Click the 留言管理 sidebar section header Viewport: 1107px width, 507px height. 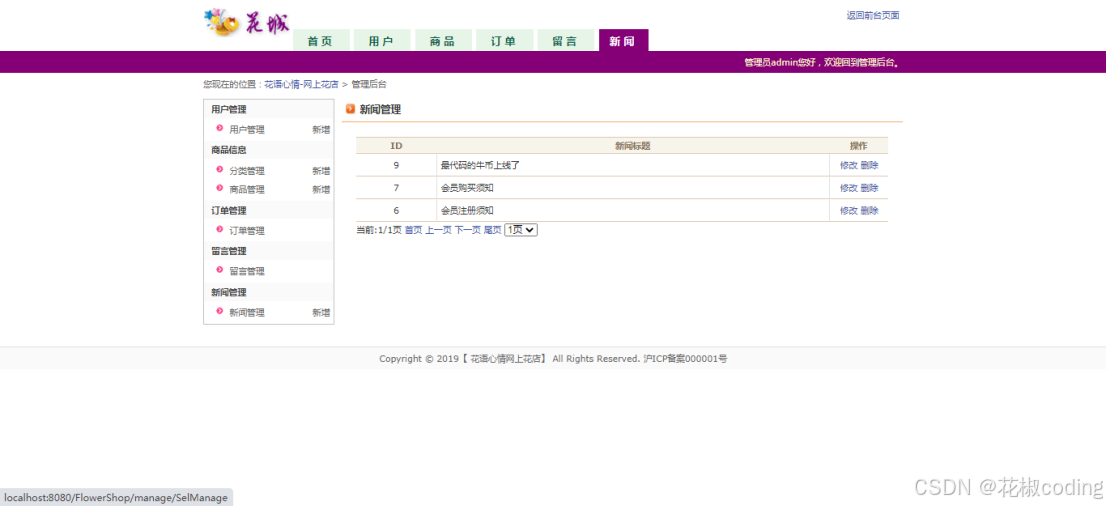click(x=229, y=251)
